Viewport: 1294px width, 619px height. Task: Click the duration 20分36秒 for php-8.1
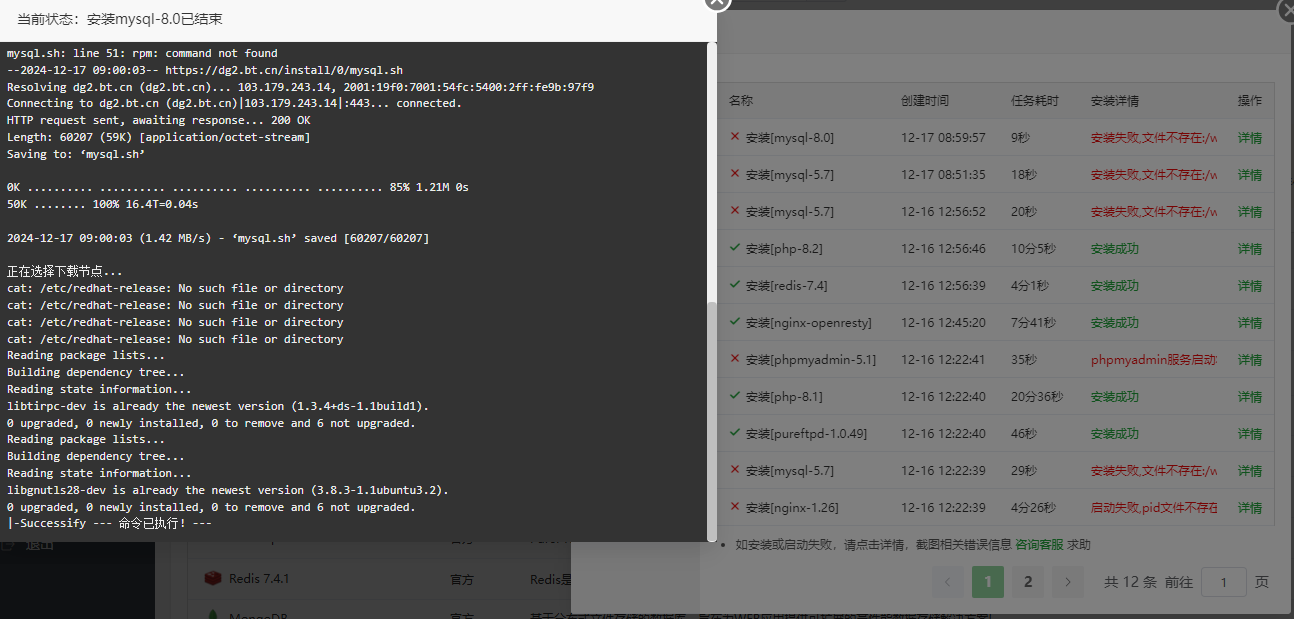coord(1038,397)
